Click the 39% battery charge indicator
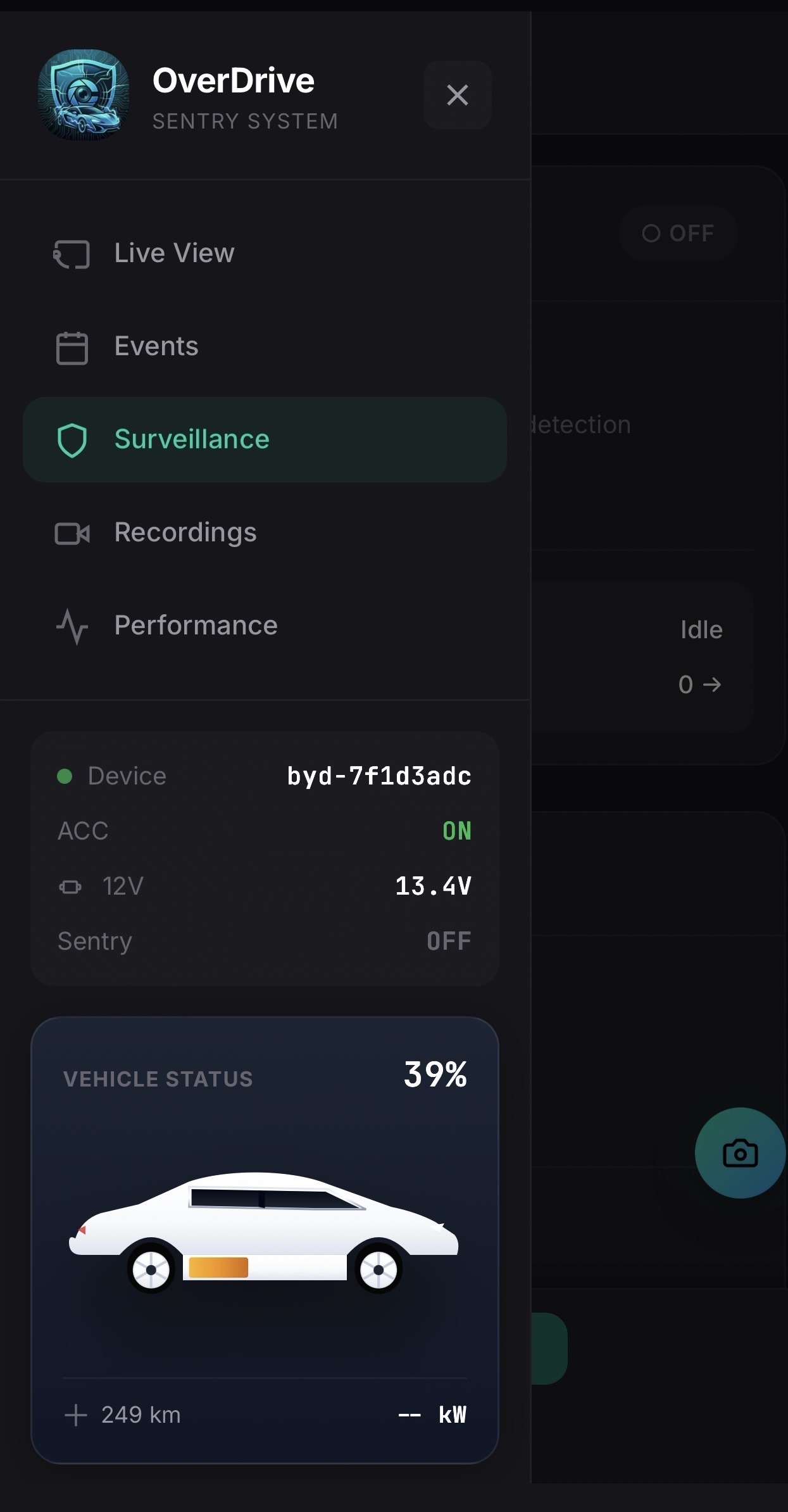788x1512 pixels. (435, 1075)
